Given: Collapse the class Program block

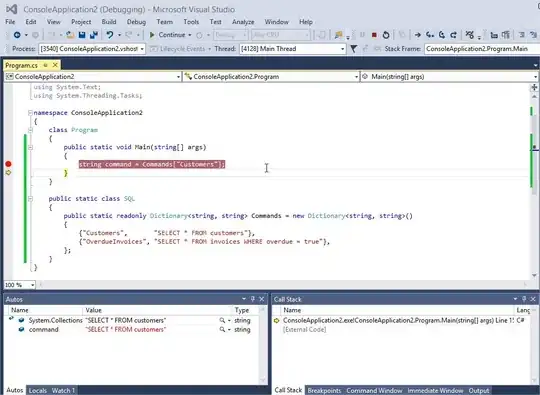Looking at the screenshot, I should click(30, 130).
